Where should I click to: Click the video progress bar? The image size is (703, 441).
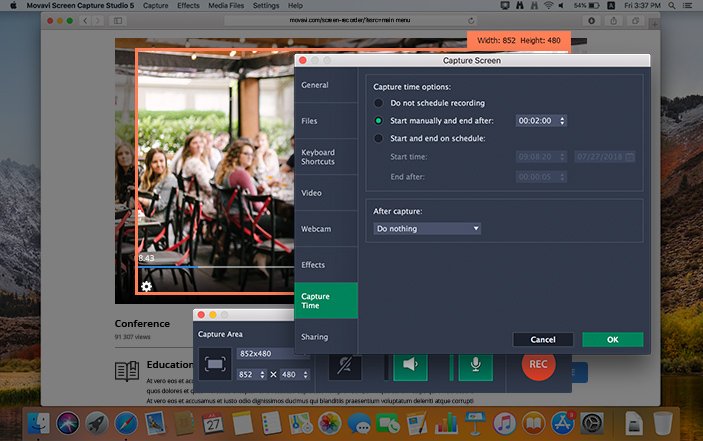216,267
